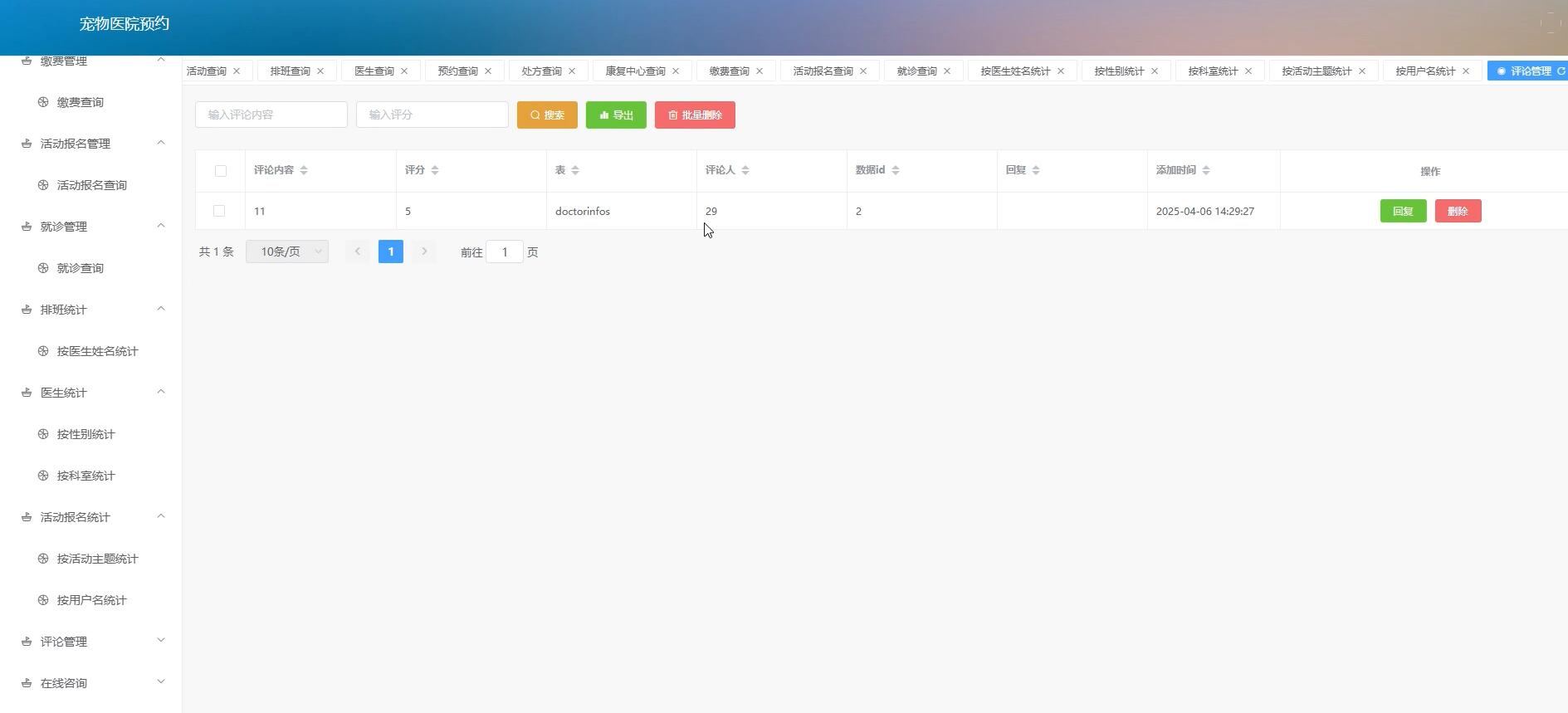Open the 10条/页 page size dropdown
Viewport: 1568px width, 713px height.
[287, 252]
